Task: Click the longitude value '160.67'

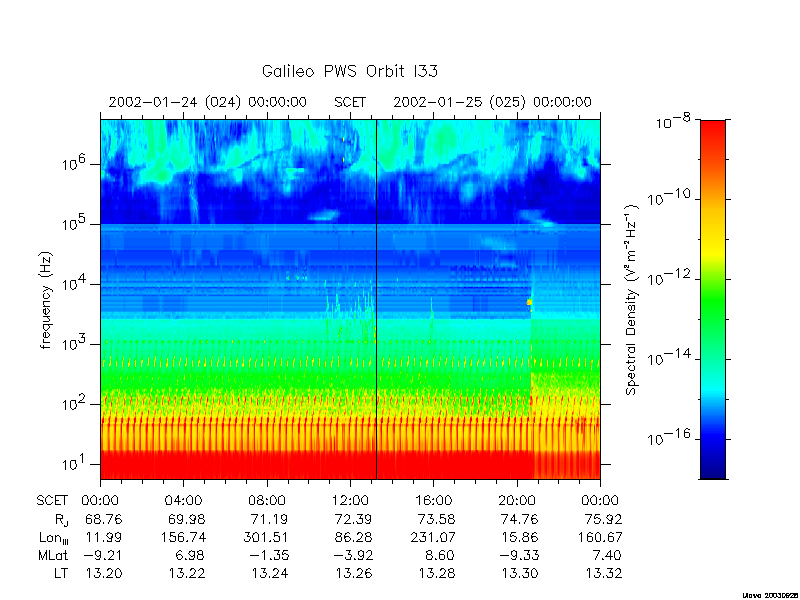Action: [600, 537]
